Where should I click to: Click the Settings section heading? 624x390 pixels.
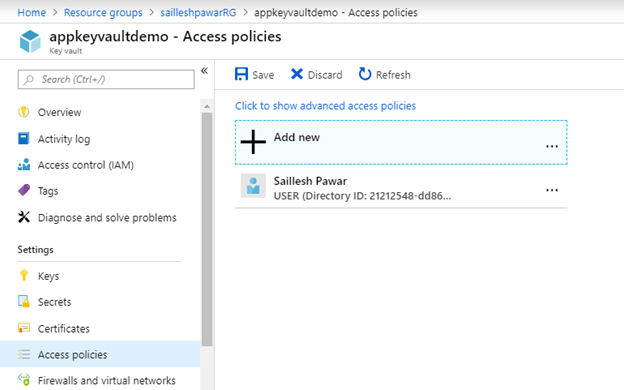point(35,250)
